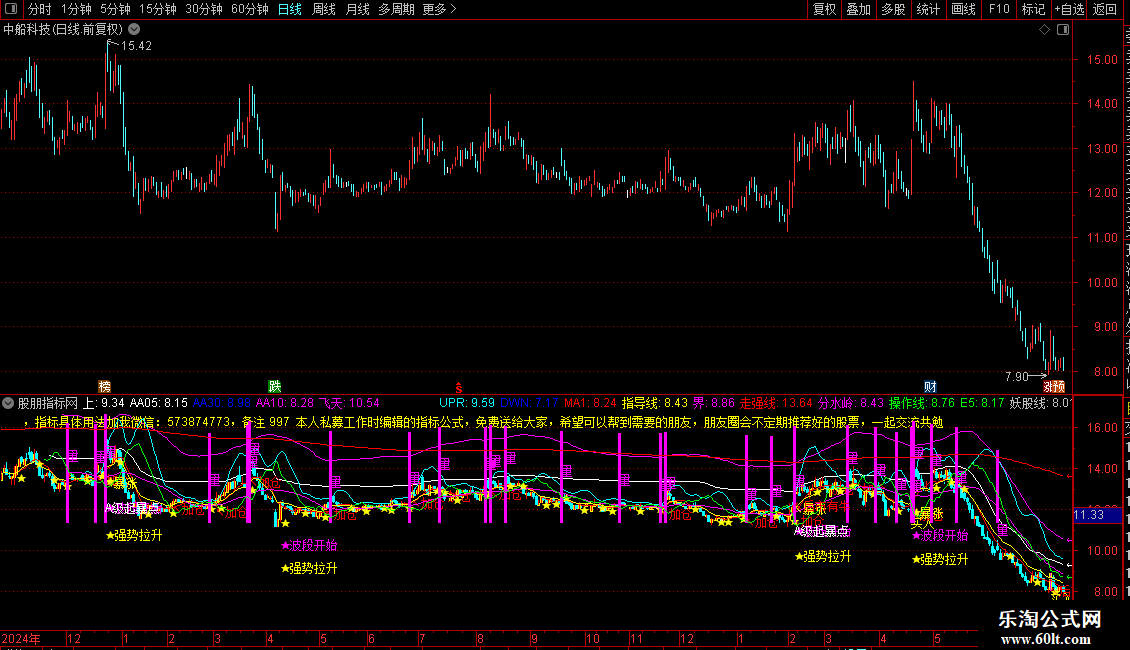Screen dimensions: 1130x650
Task: Select the 30分钟 period tab
Action: [x=204, y=9]
